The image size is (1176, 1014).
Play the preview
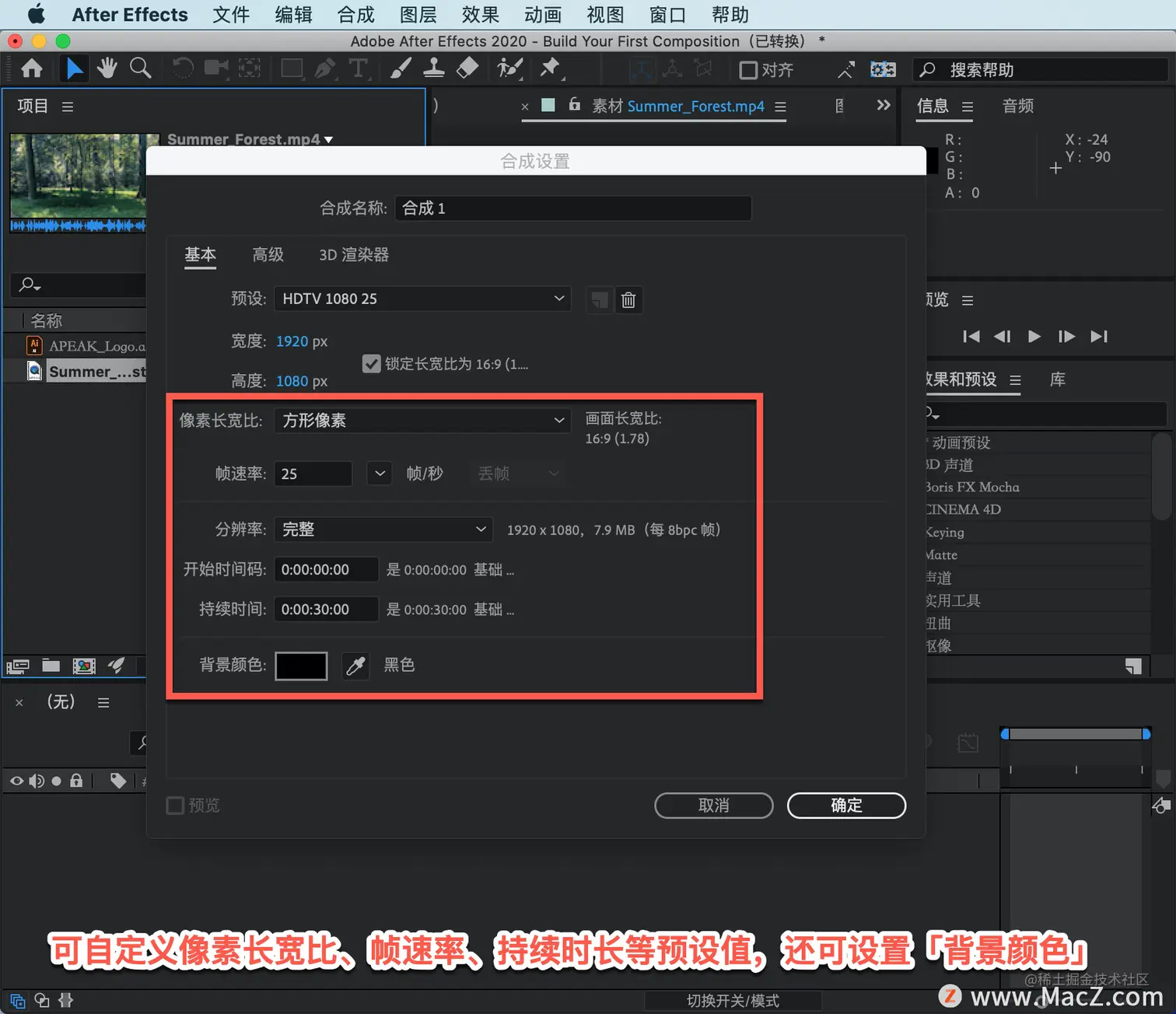pos(1034,337)
